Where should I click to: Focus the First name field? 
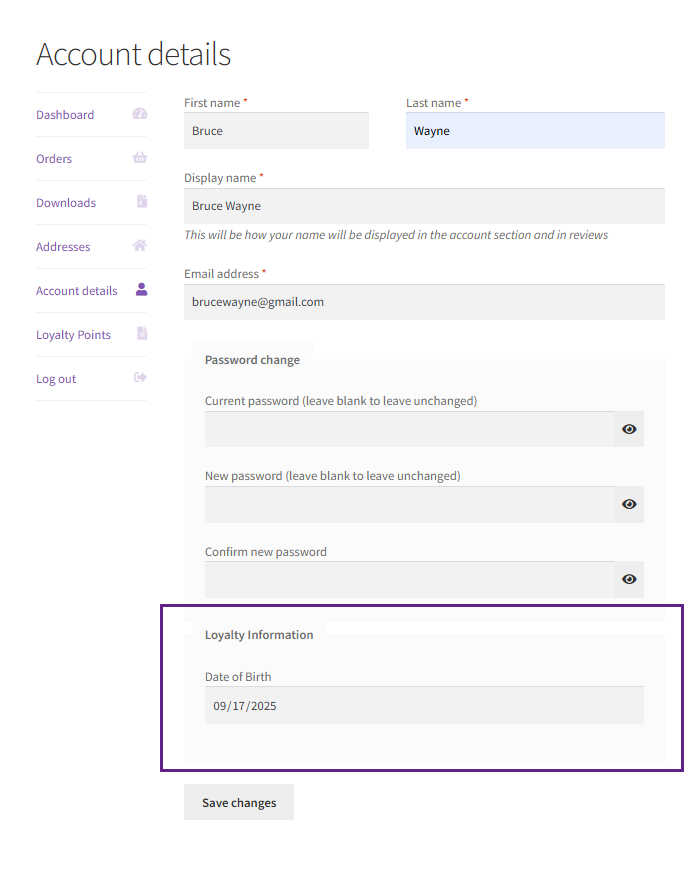(x=276, y=131)
